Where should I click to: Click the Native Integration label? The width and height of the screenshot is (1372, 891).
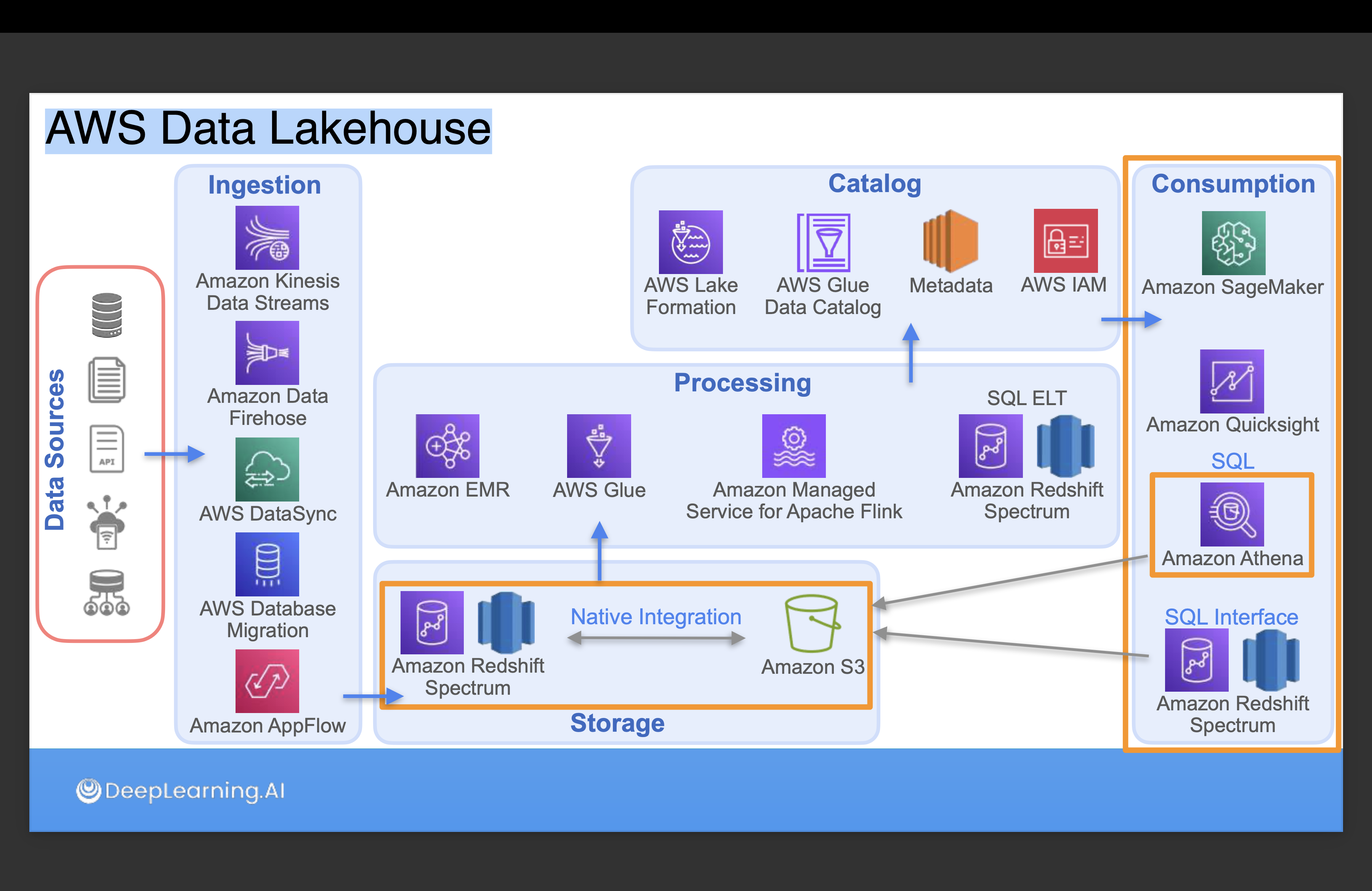(x=656, y=617)
